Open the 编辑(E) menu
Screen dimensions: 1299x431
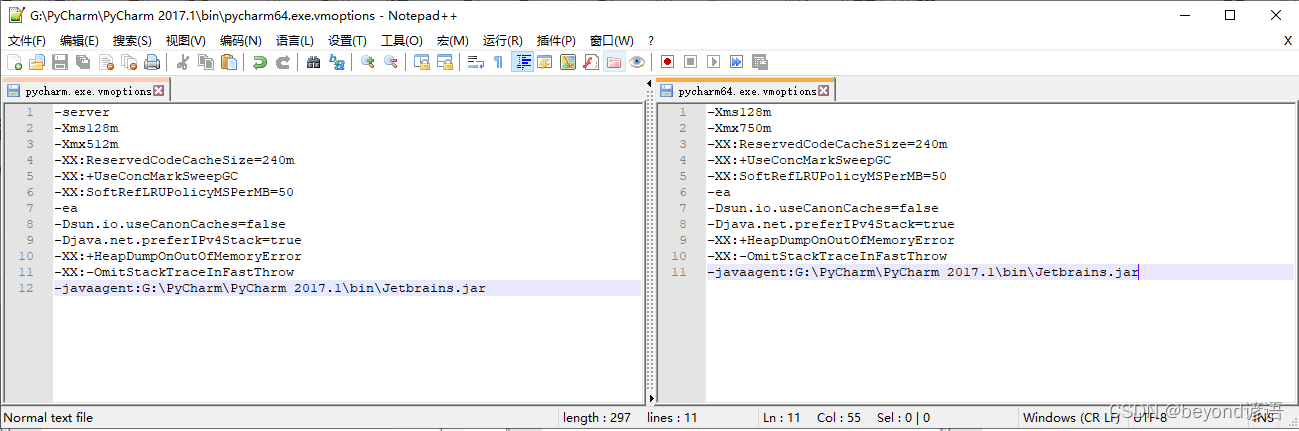click(79, 41)
